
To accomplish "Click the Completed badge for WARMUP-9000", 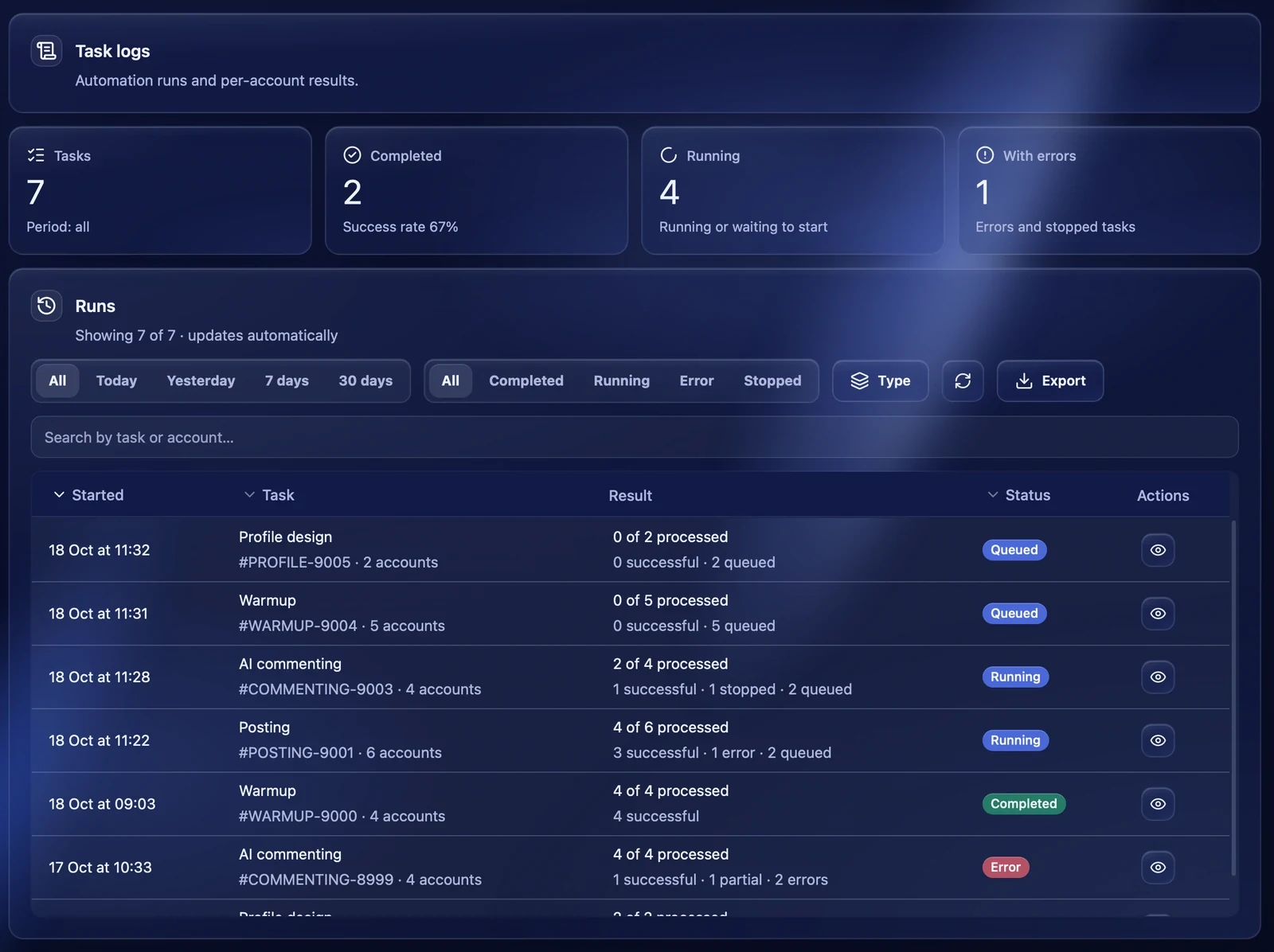I will (1023, 804).
